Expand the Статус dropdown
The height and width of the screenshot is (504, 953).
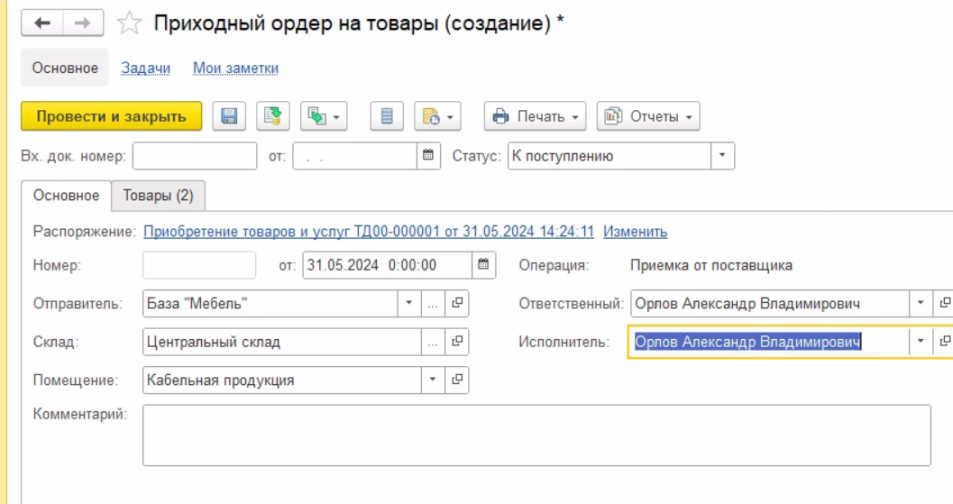pos(722,156)
